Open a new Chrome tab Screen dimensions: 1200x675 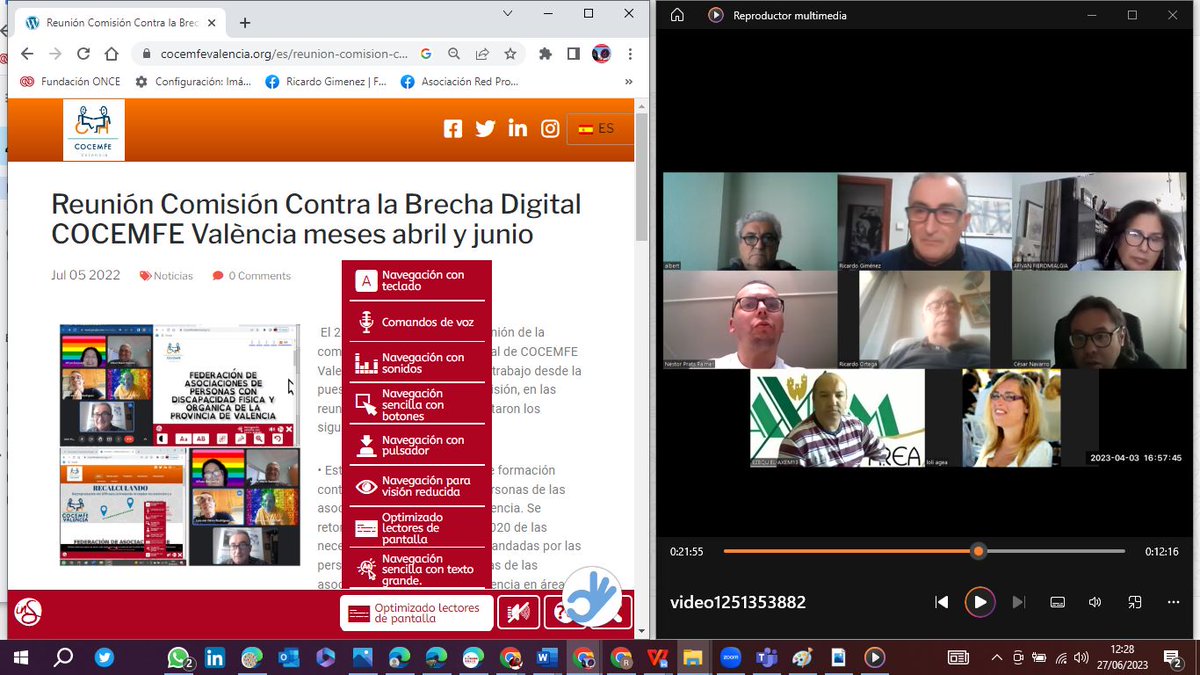pos(245,22)
